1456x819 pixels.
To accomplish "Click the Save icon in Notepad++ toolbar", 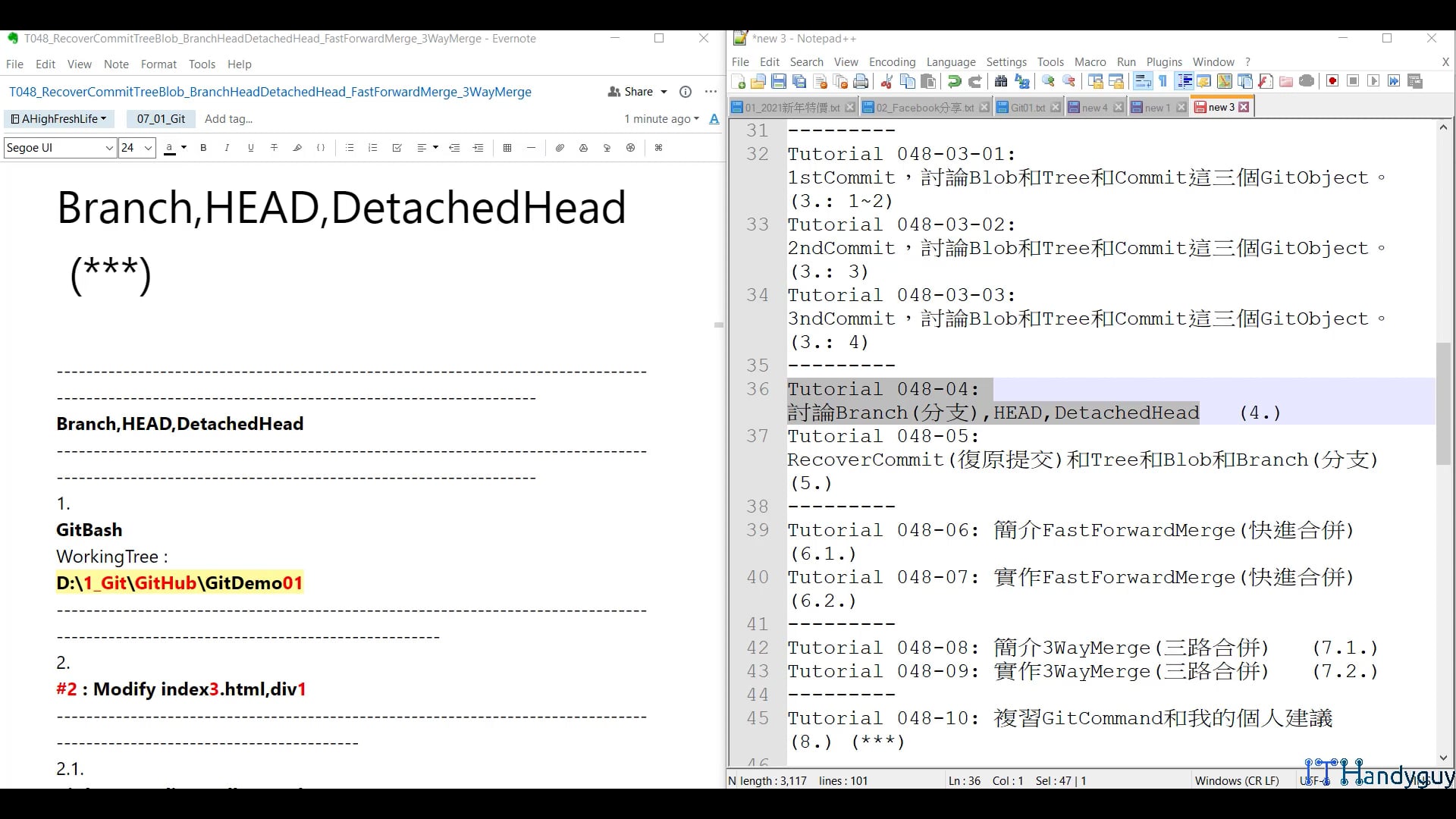I will 778,82.
